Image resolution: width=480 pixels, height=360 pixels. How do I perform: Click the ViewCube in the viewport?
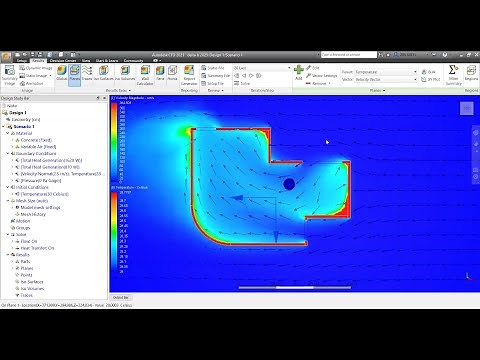tap(467, 108)
